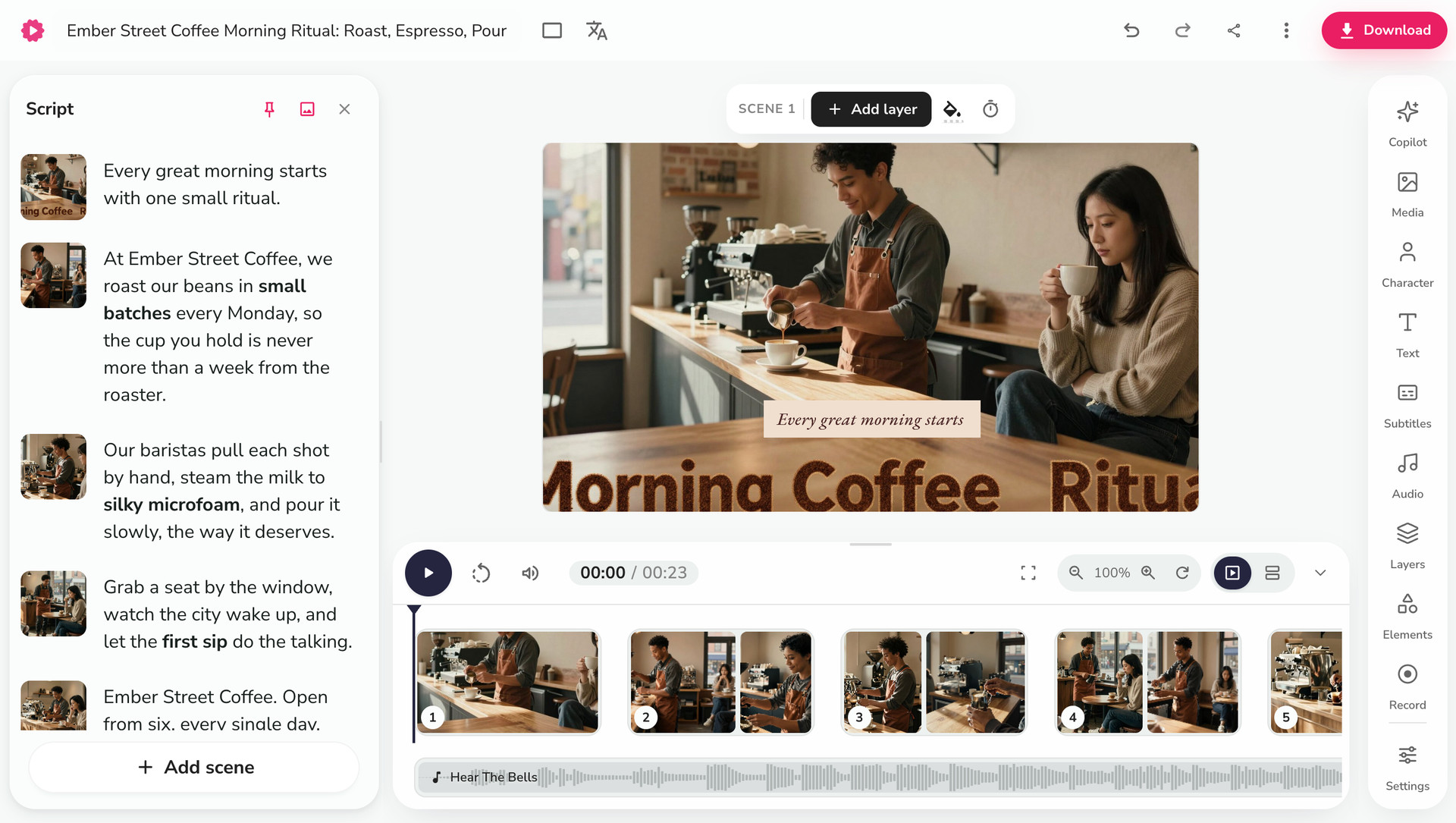
Task: Select scene 2 thumbnail in timeline
Action: coord(721,682)
